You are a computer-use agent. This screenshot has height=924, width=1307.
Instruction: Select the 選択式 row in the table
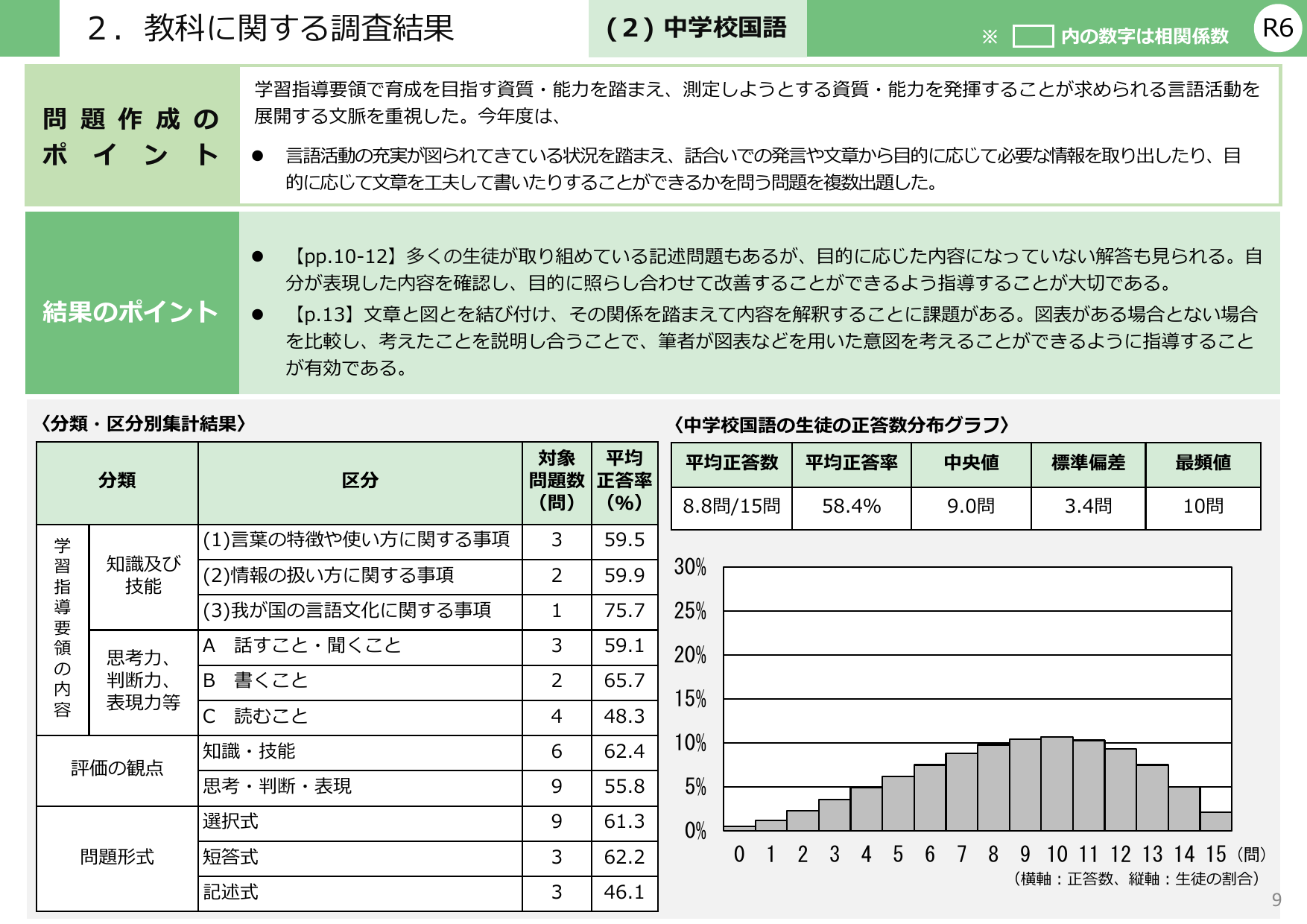(230, 823)
